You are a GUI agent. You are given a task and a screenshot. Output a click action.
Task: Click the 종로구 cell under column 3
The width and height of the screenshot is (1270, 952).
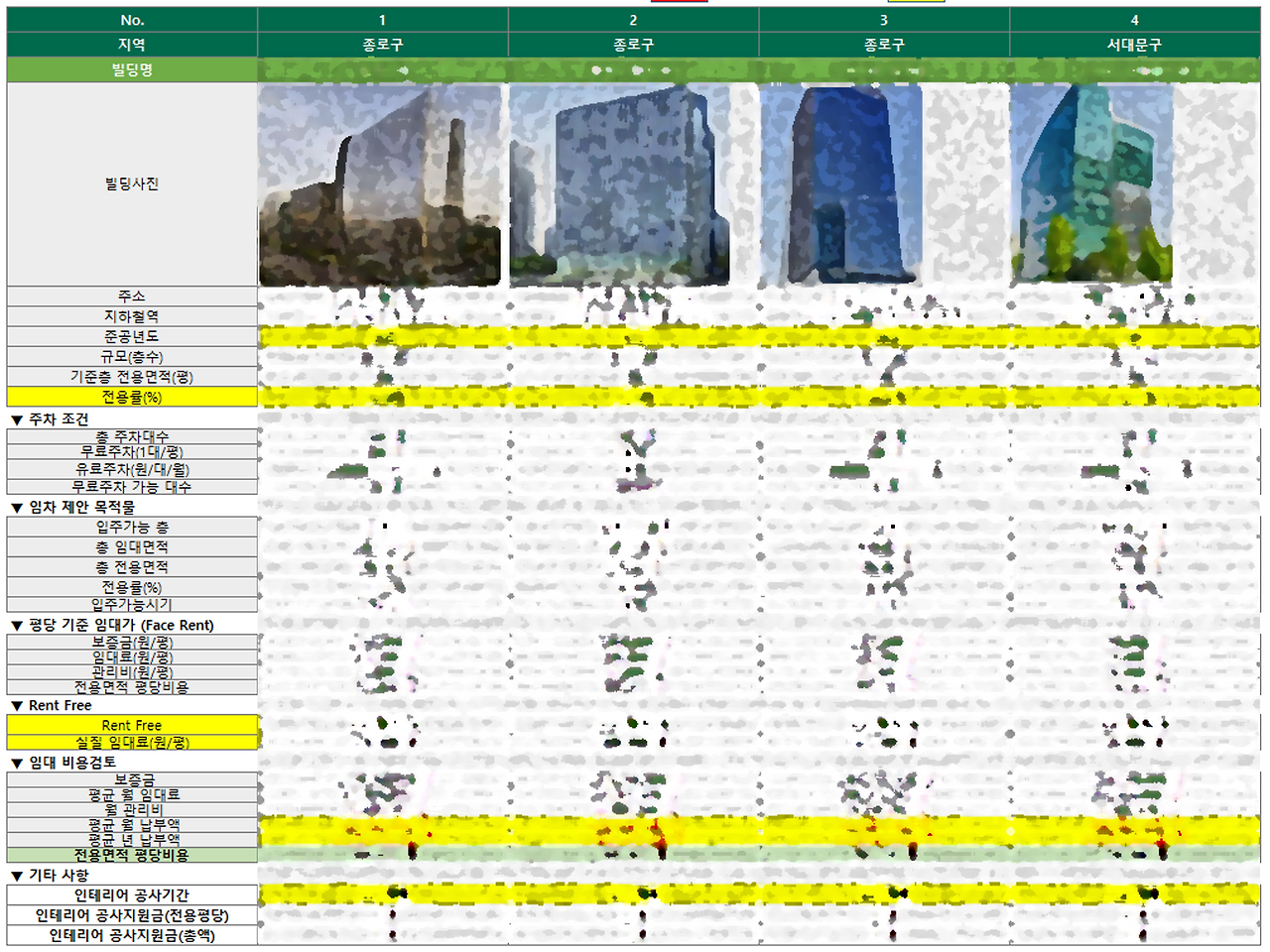pos(884,45)
